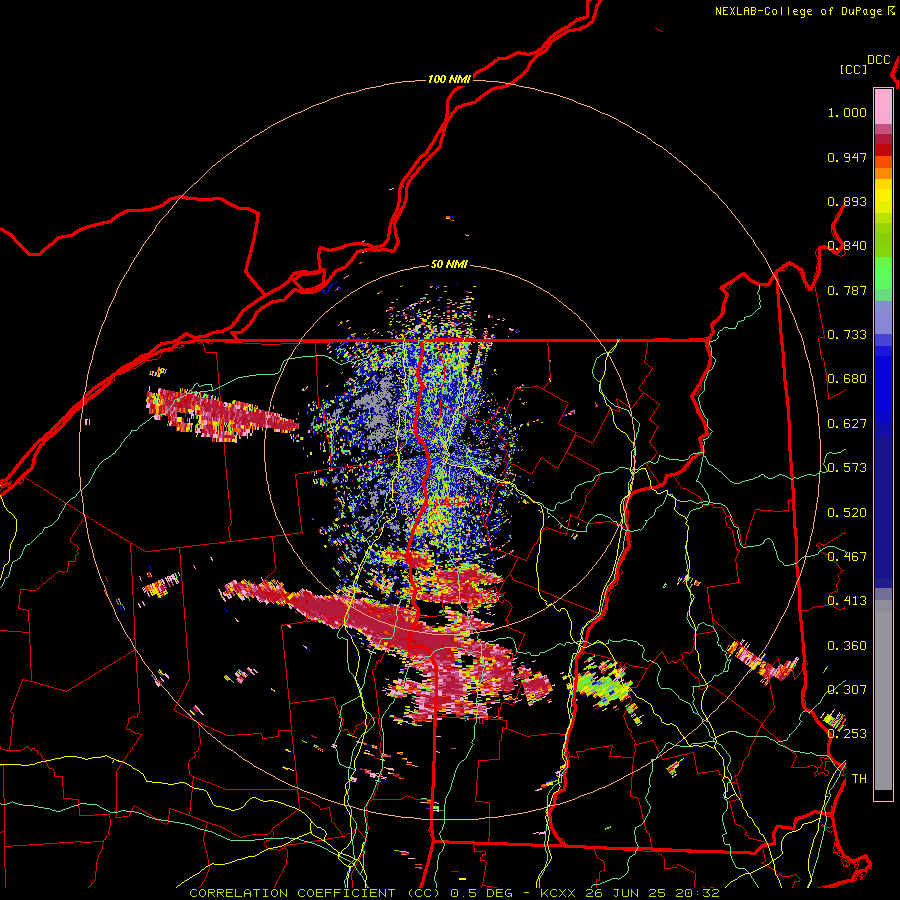Click the NEXLAB-College of DuPage label
Screen dimensions: 900x900
(x=799, y=11)
